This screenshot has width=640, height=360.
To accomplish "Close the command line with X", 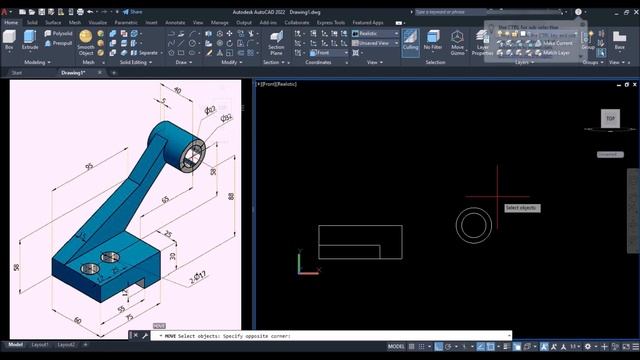I will pos(136,336).
